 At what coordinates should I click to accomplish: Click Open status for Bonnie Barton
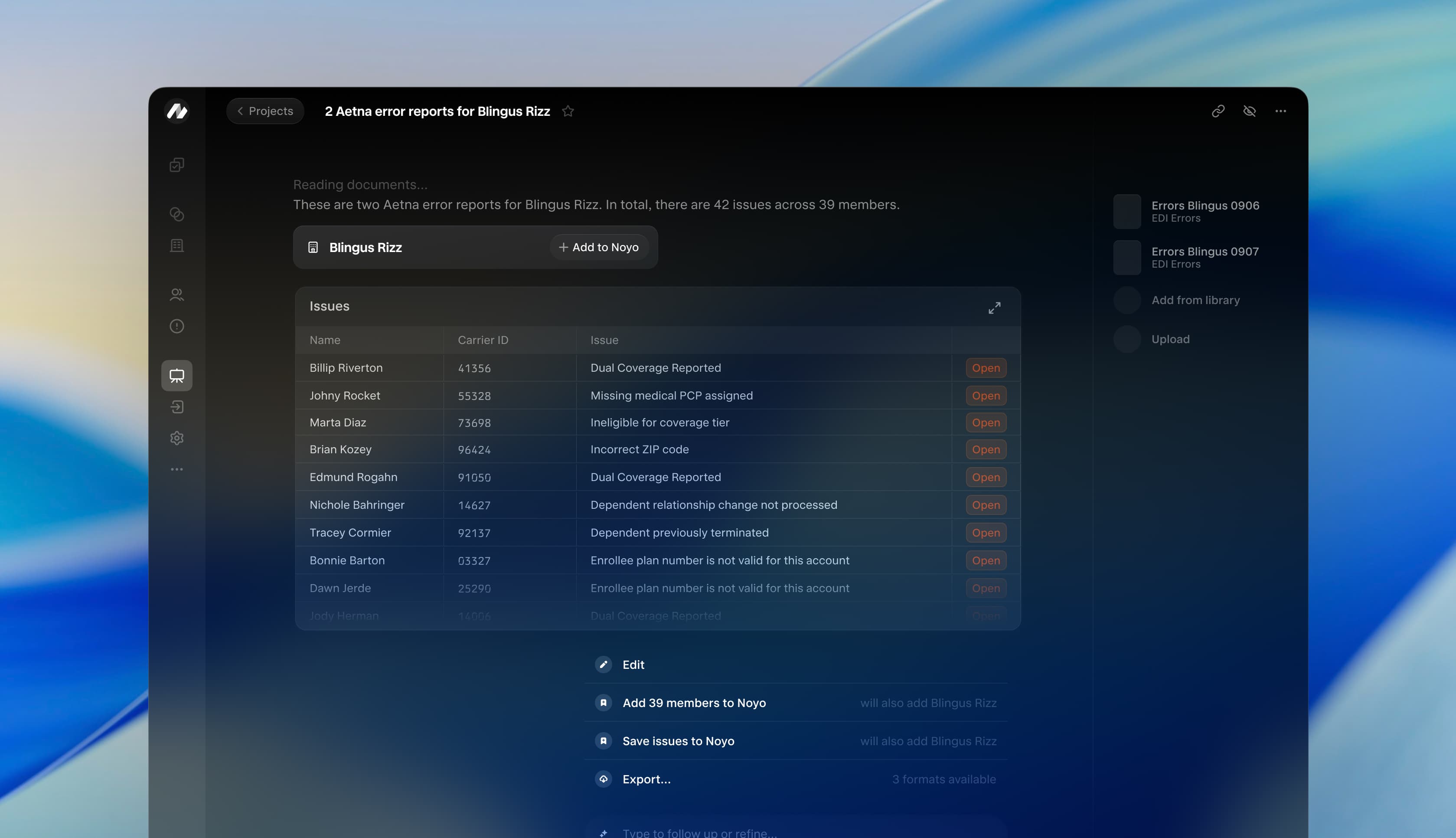click(x=986, y=560)
